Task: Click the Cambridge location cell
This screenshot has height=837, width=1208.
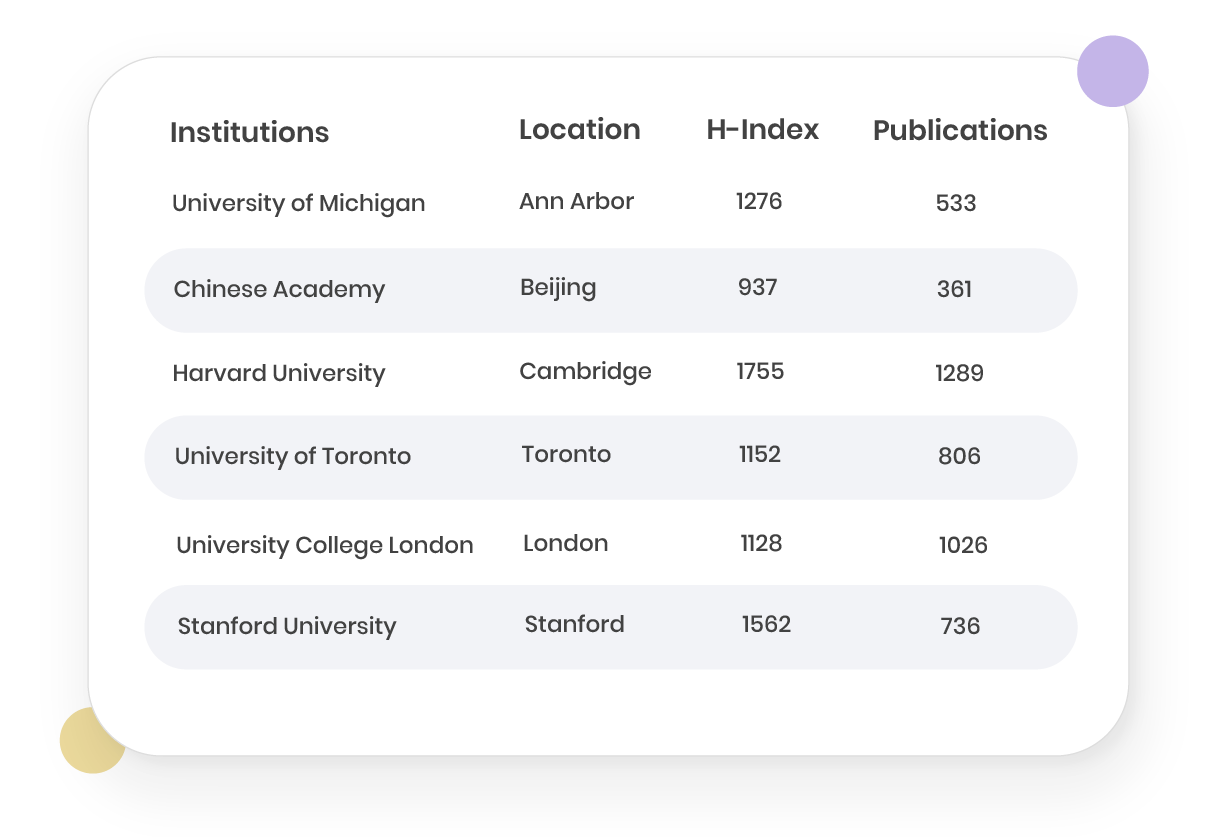Action: (585, 372)
